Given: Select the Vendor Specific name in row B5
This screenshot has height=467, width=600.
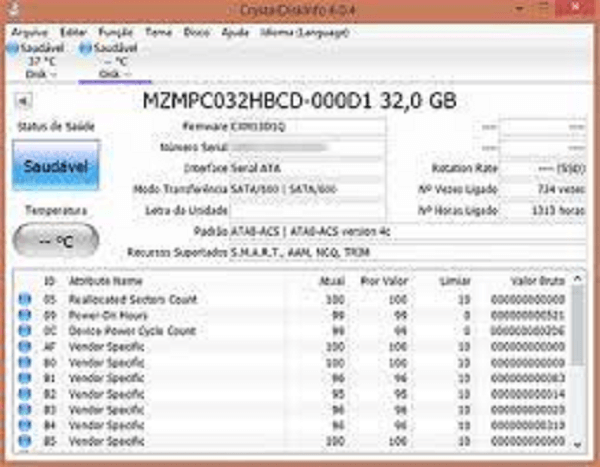Looking at the screenshot, I should click(x=106, y=441).
